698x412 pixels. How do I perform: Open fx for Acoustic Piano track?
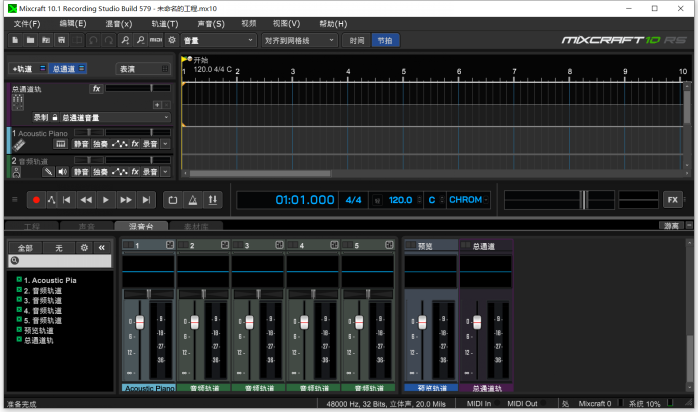point(135,144)
